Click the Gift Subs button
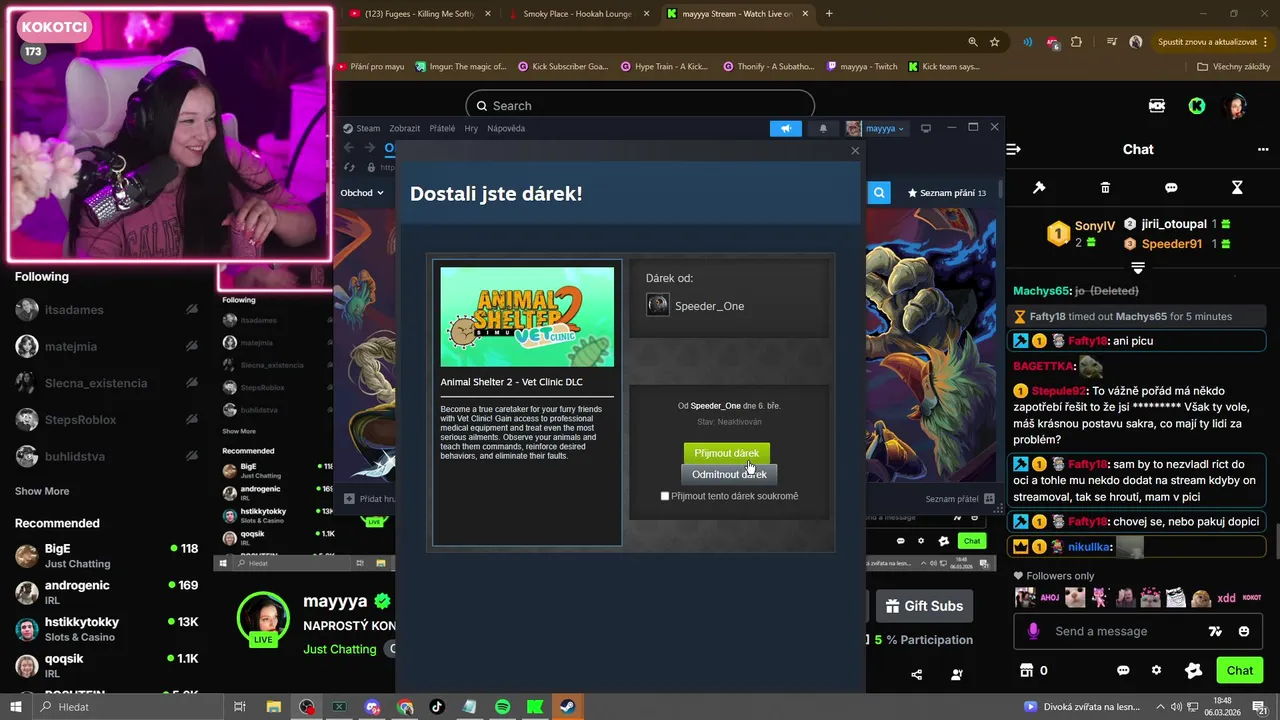 [924, 606]
